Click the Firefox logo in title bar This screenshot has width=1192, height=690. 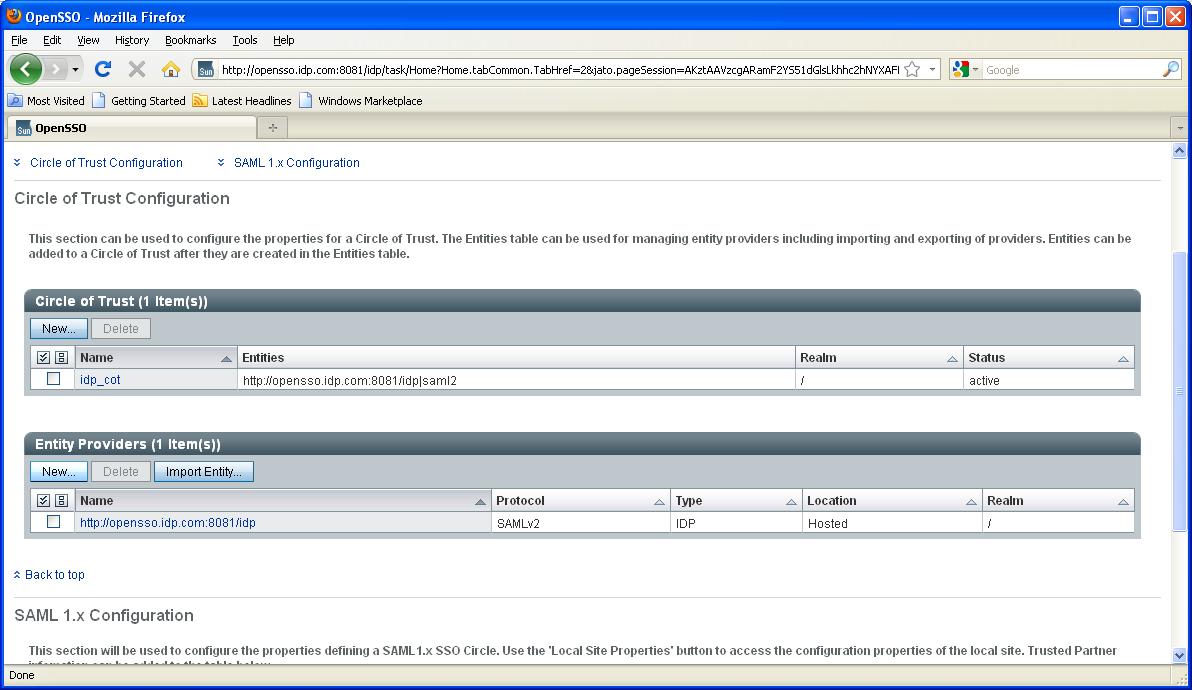14,16
